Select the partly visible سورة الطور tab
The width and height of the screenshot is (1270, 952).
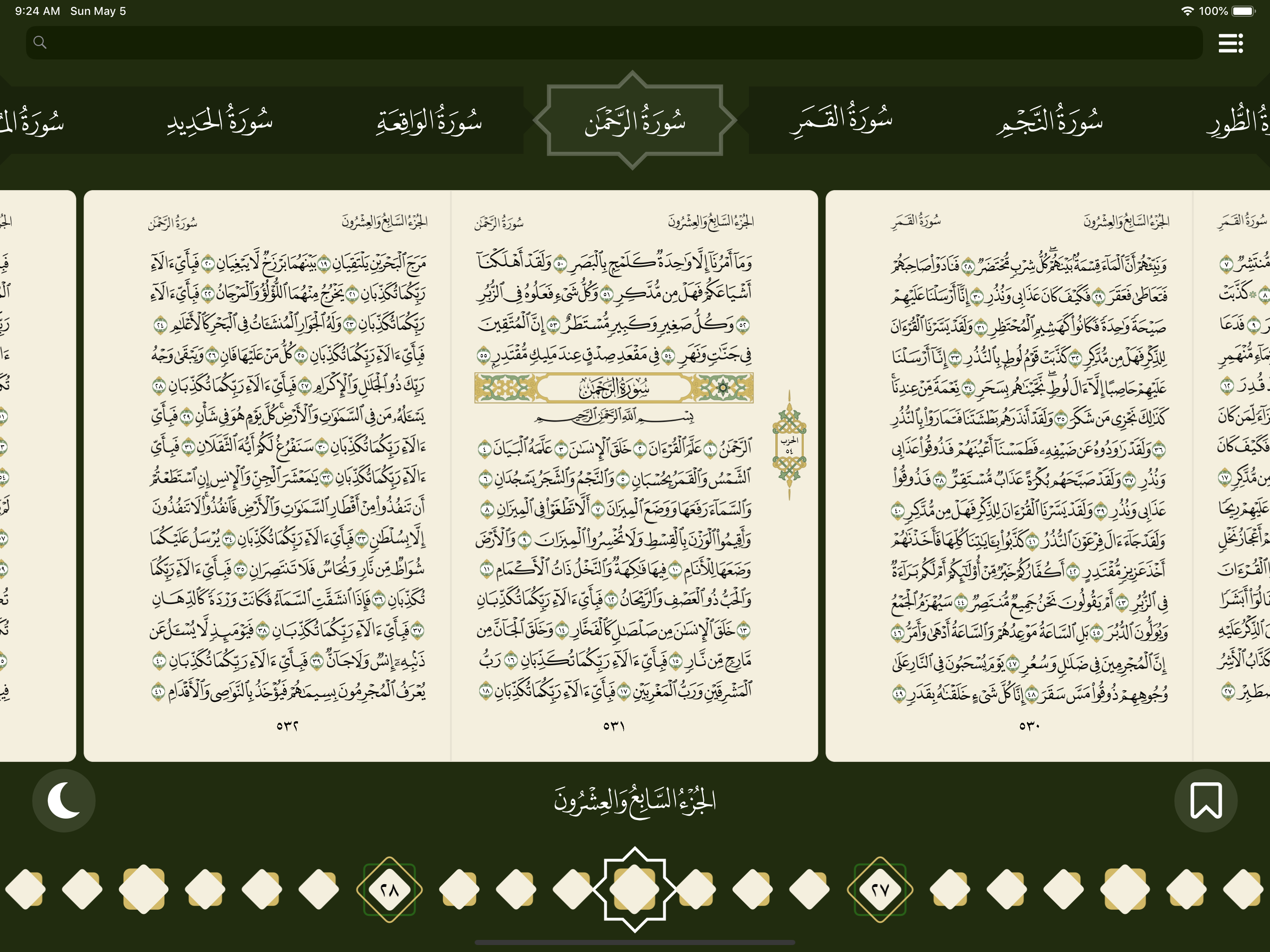coord(1237,121)
